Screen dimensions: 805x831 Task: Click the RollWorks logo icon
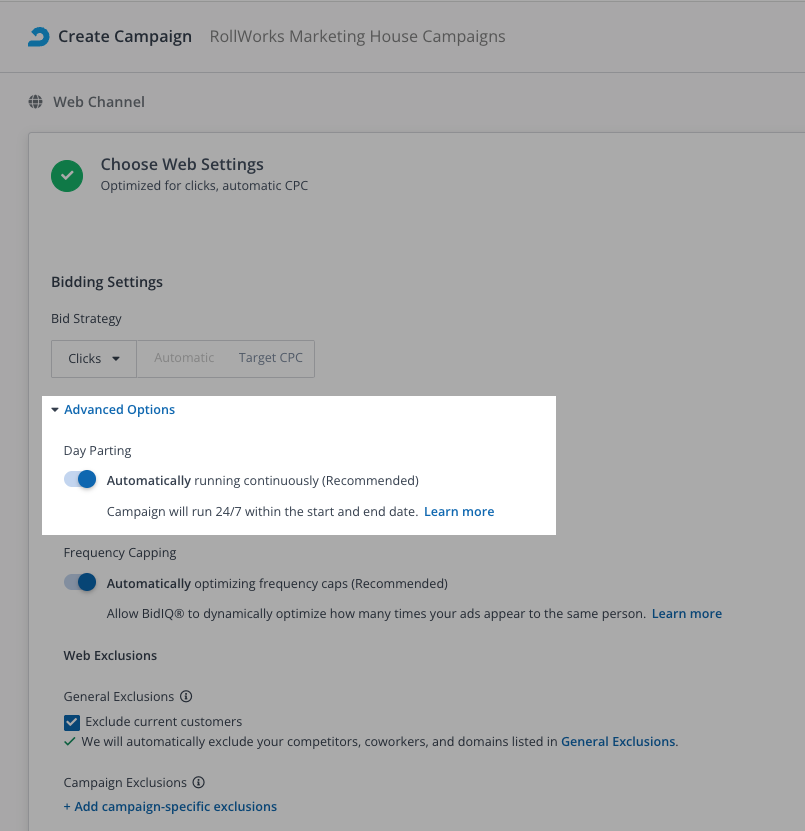click(38, 37)
